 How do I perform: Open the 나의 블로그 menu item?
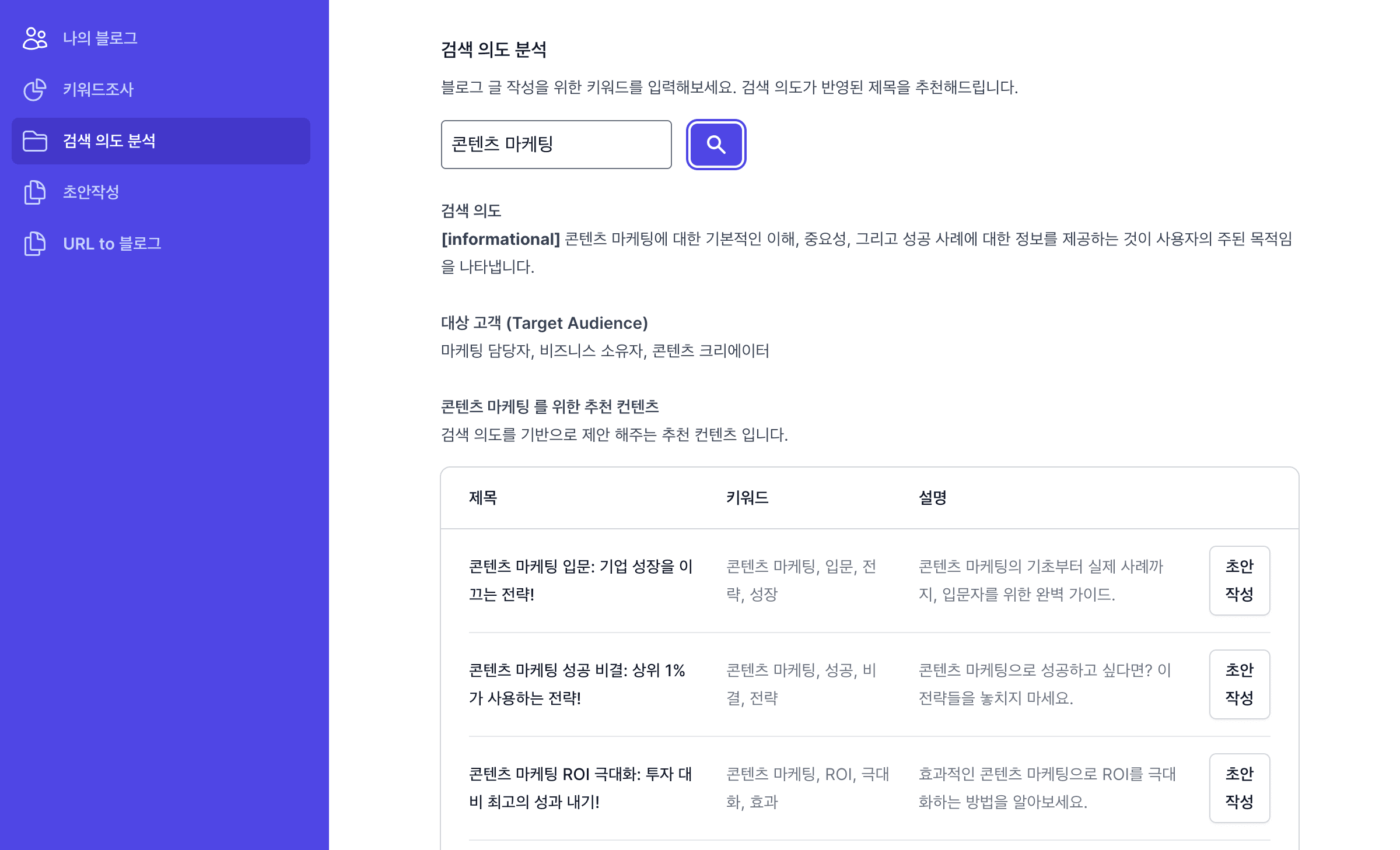(100, 38)
